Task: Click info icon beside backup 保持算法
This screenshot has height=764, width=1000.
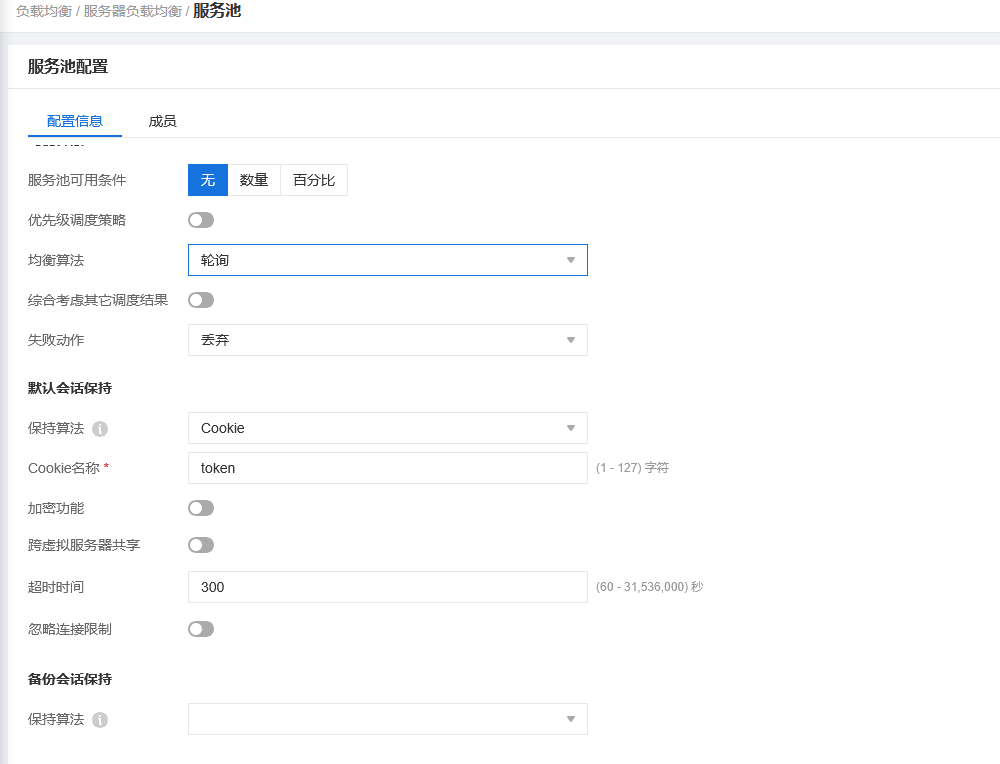Action: [100, 720]
